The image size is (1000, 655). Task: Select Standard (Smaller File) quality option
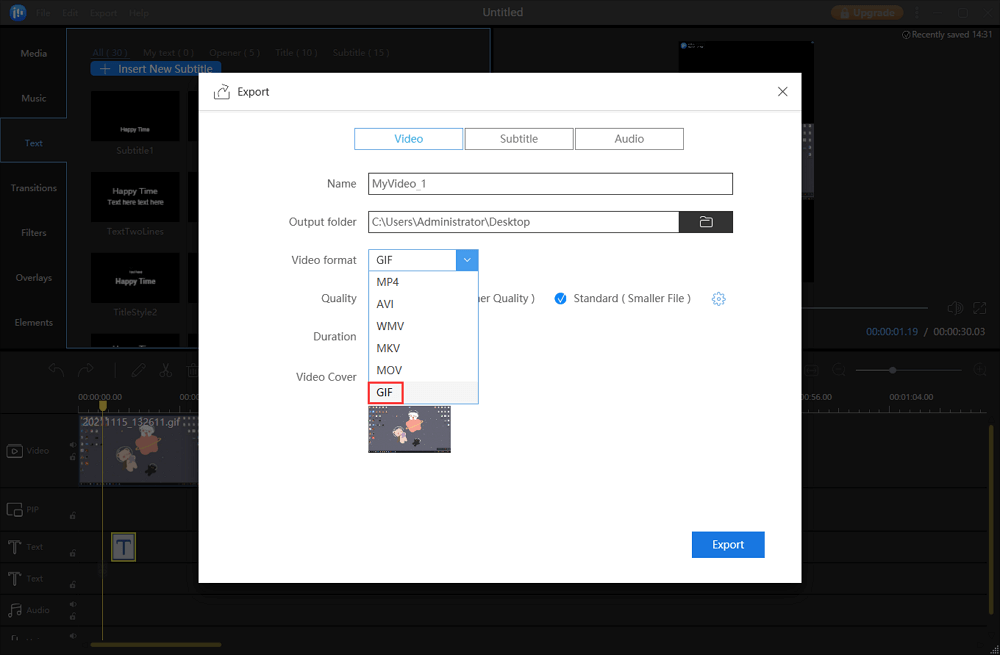click(622, 298)
